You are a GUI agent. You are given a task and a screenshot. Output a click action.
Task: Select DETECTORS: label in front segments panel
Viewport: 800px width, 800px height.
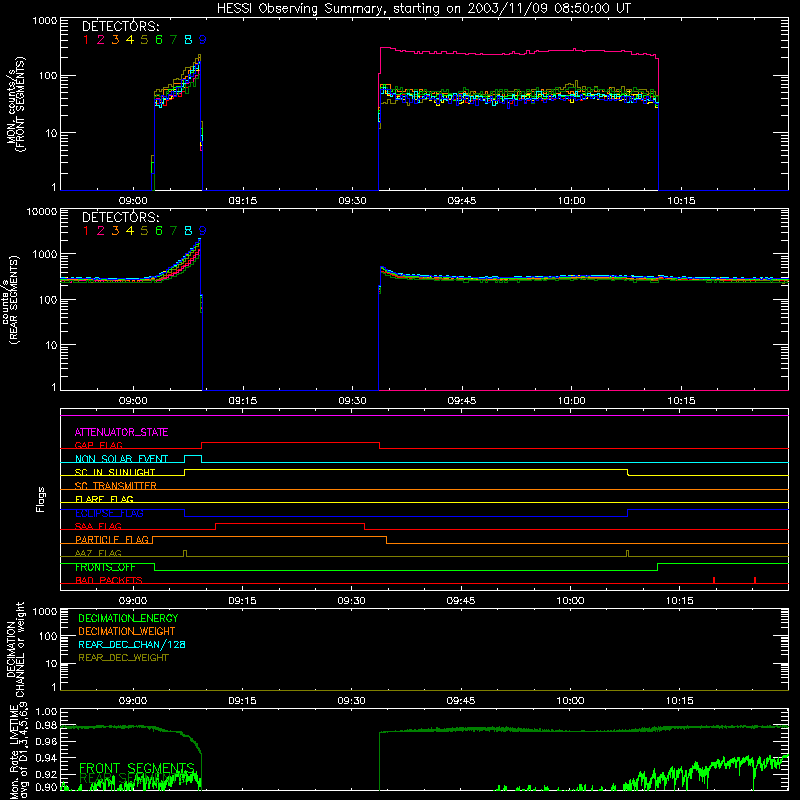(x=121, y=27)
